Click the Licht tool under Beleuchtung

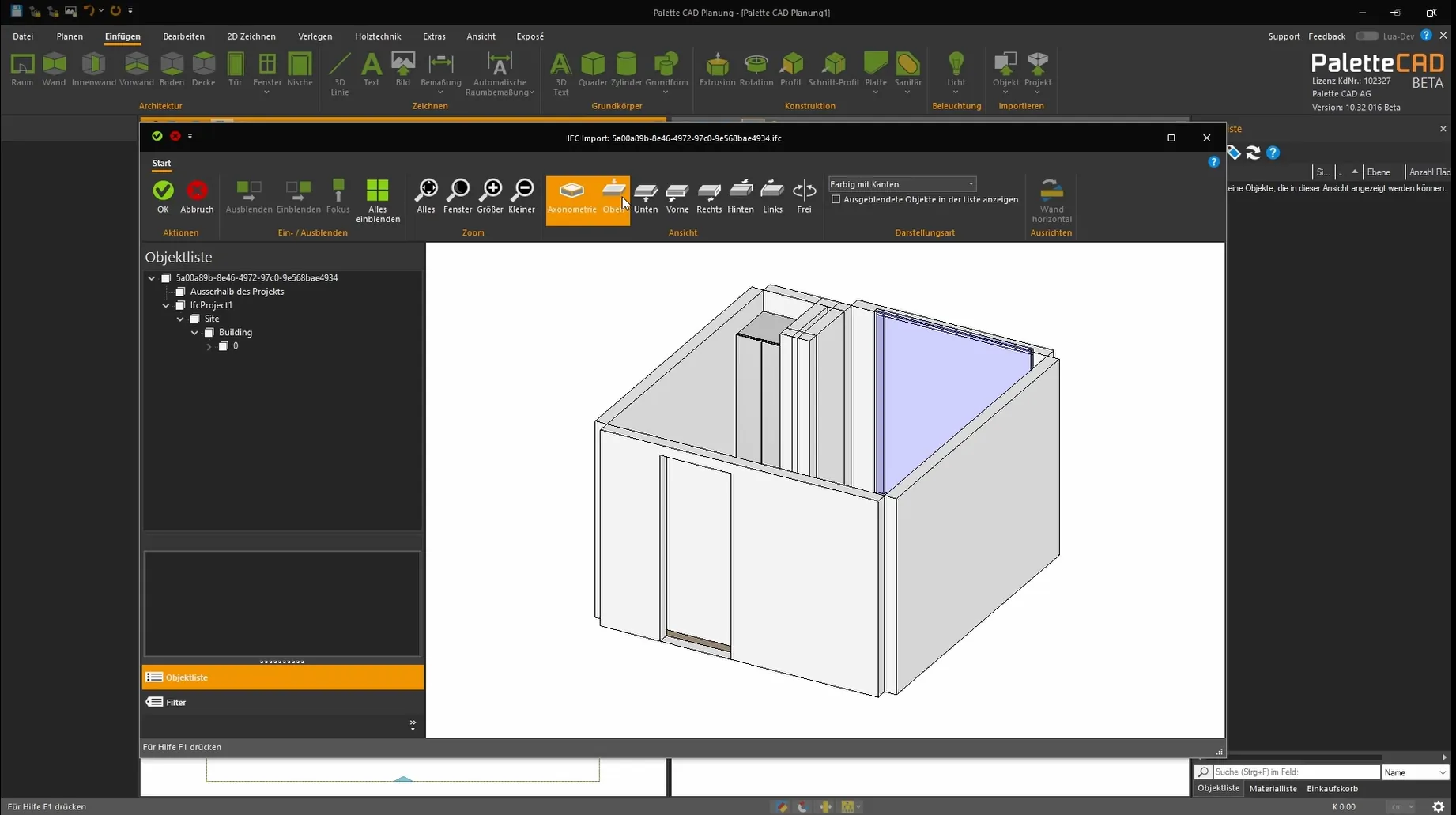[956, 71]
